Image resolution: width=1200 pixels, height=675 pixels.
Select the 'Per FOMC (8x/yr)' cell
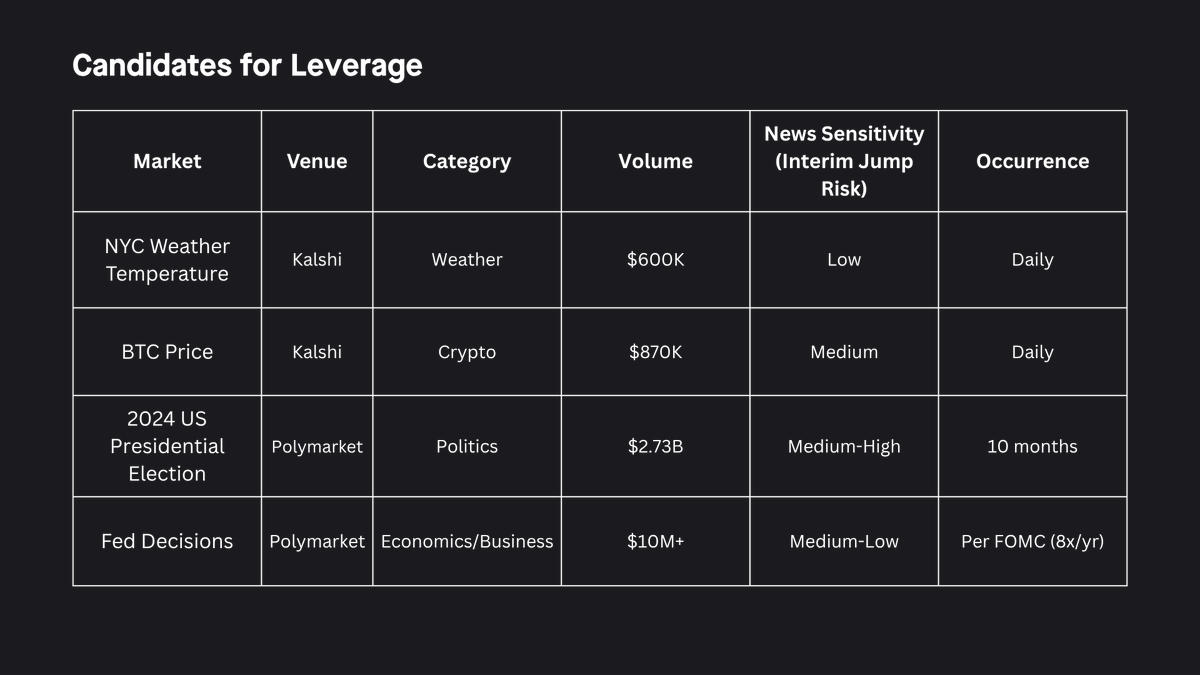coord(1032,541)
